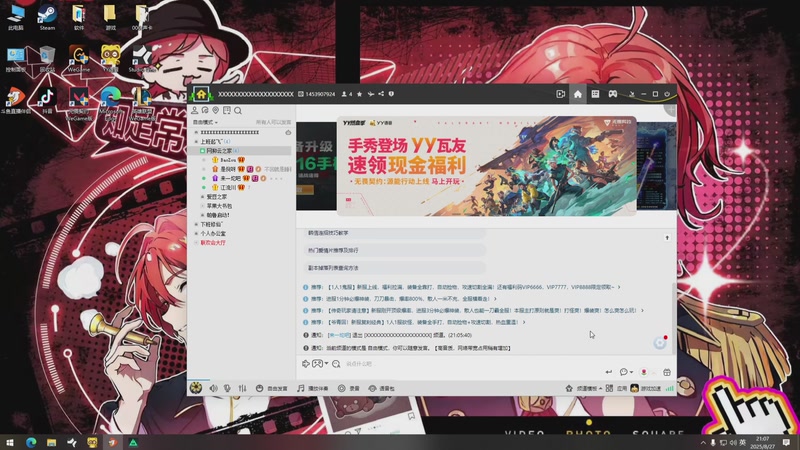Collapse the root XXXXXXXX channel tree node
Viewport: 800px width, 450px height.
[x=196, y=132]
